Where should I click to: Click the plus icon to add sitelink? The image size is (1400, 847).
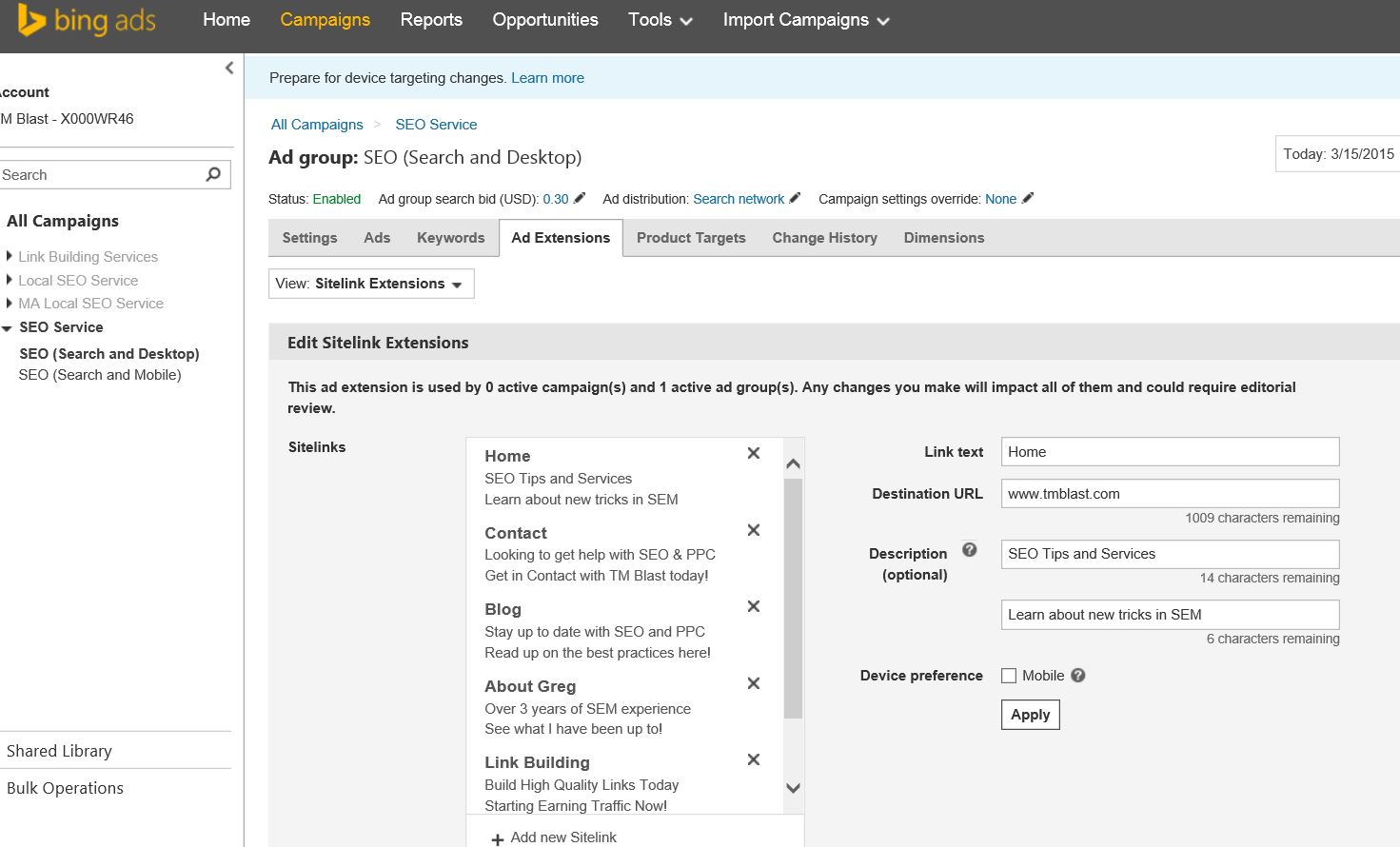(497, 839)
